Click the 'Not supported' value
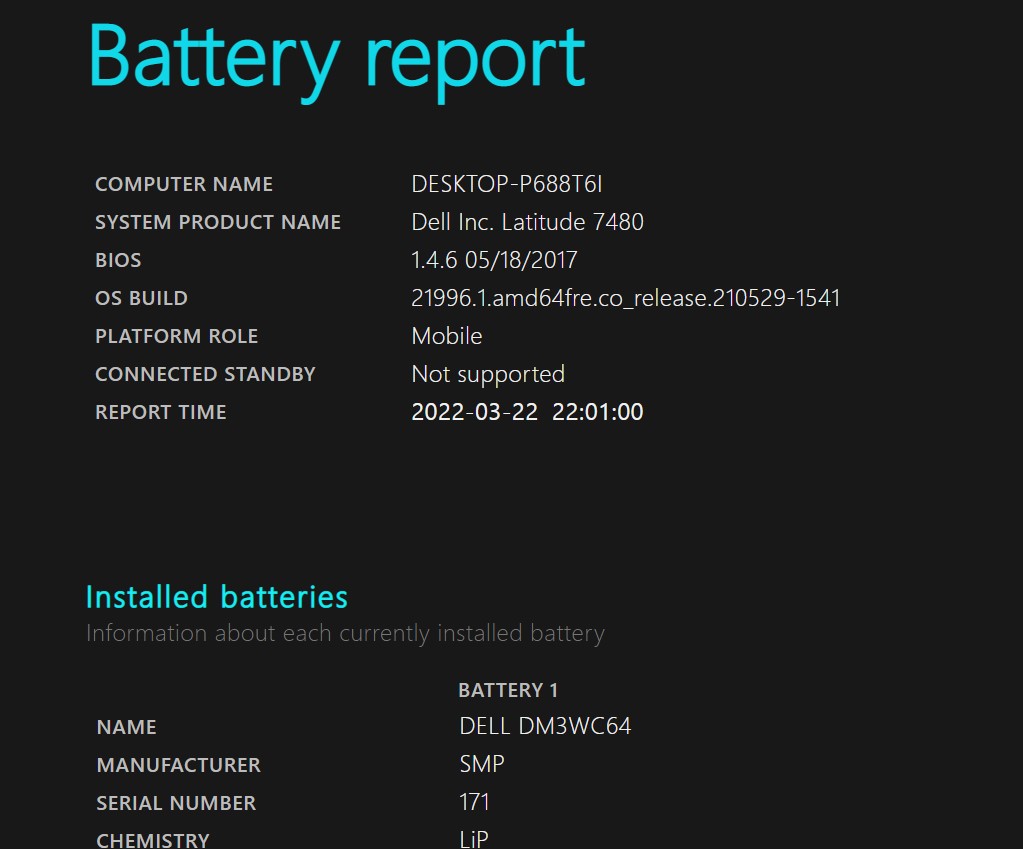The height and width of the screenshot is (849, 1023). pos(488,375)
